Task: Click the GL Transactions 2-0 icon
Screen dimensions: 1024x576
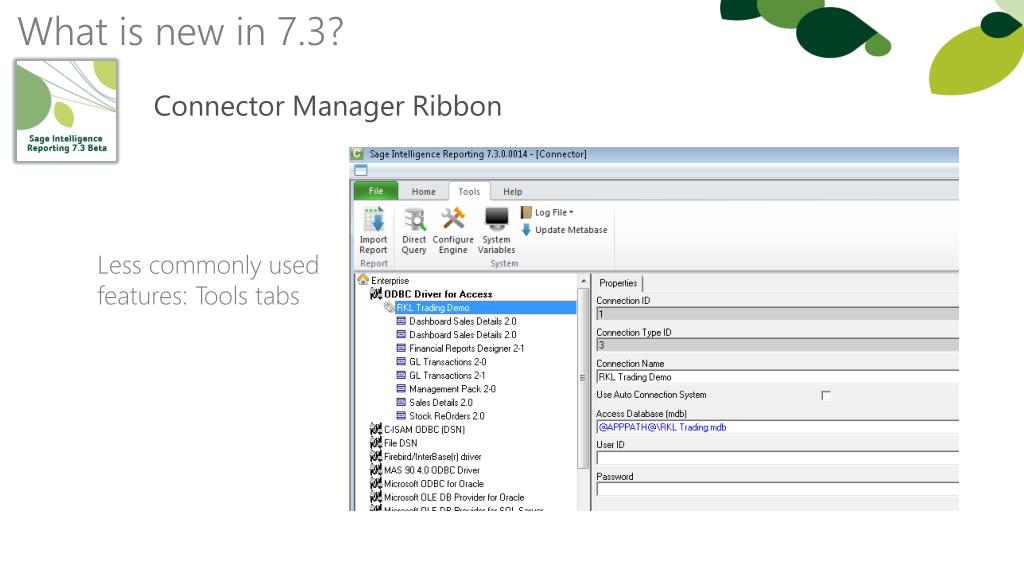Action: (402, 362)
